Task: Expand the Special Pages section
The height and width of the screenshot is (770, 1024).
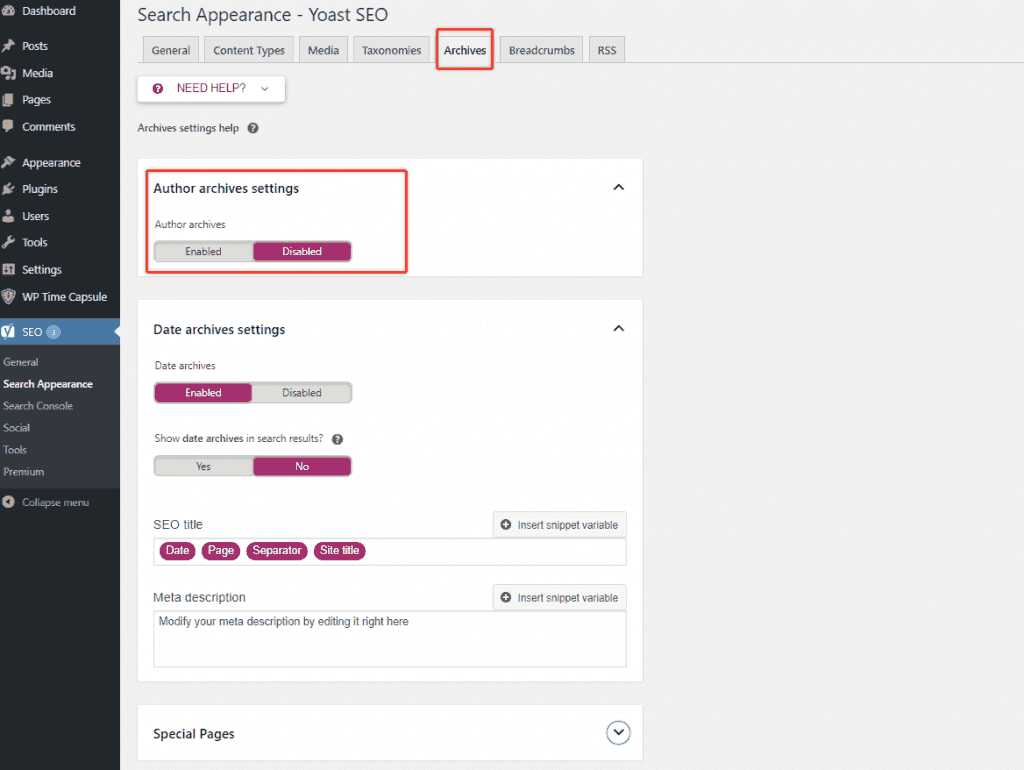Action: tap(619, 733)
